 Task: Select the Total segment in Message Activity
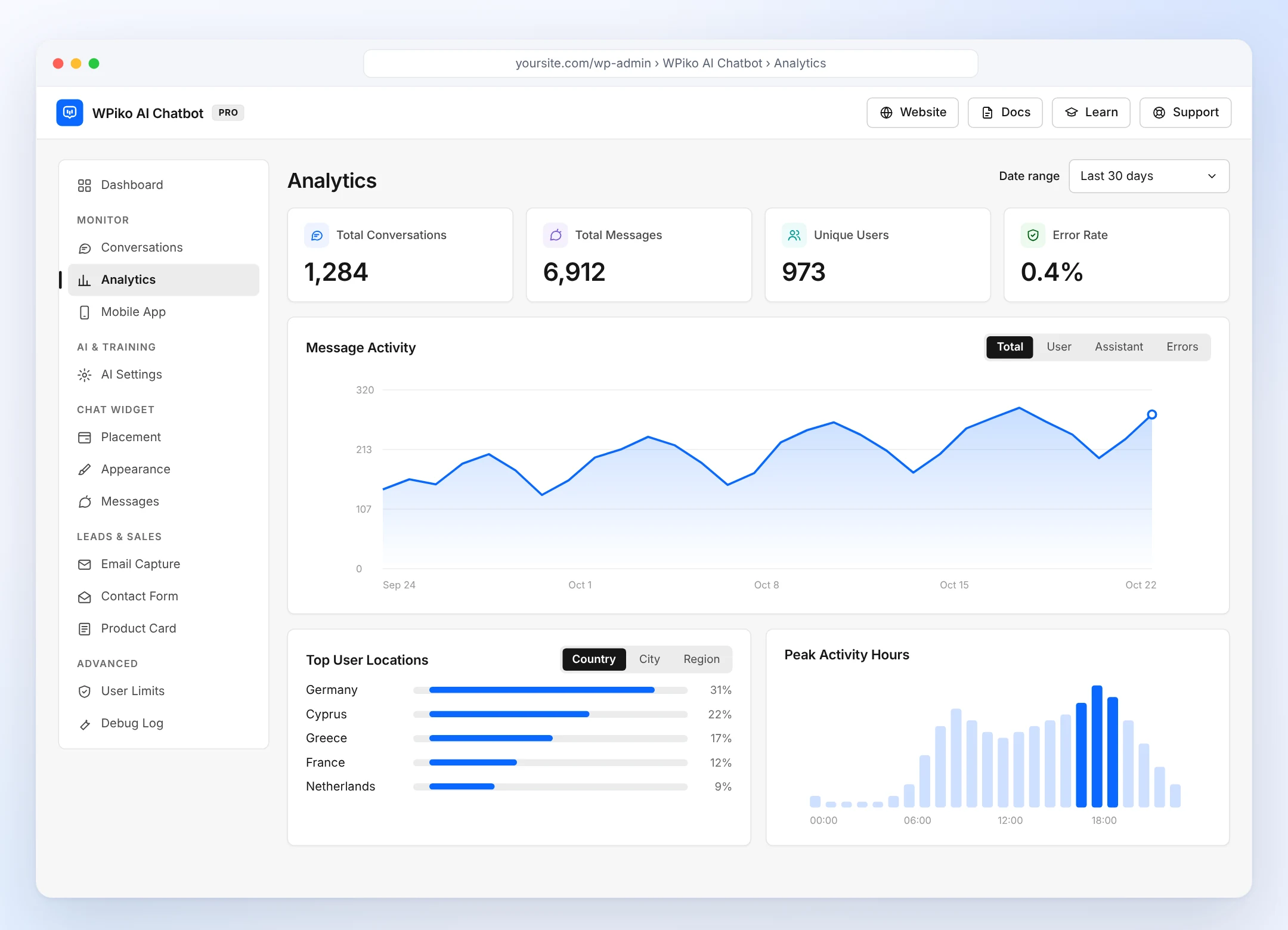[x=1010, y=347]
